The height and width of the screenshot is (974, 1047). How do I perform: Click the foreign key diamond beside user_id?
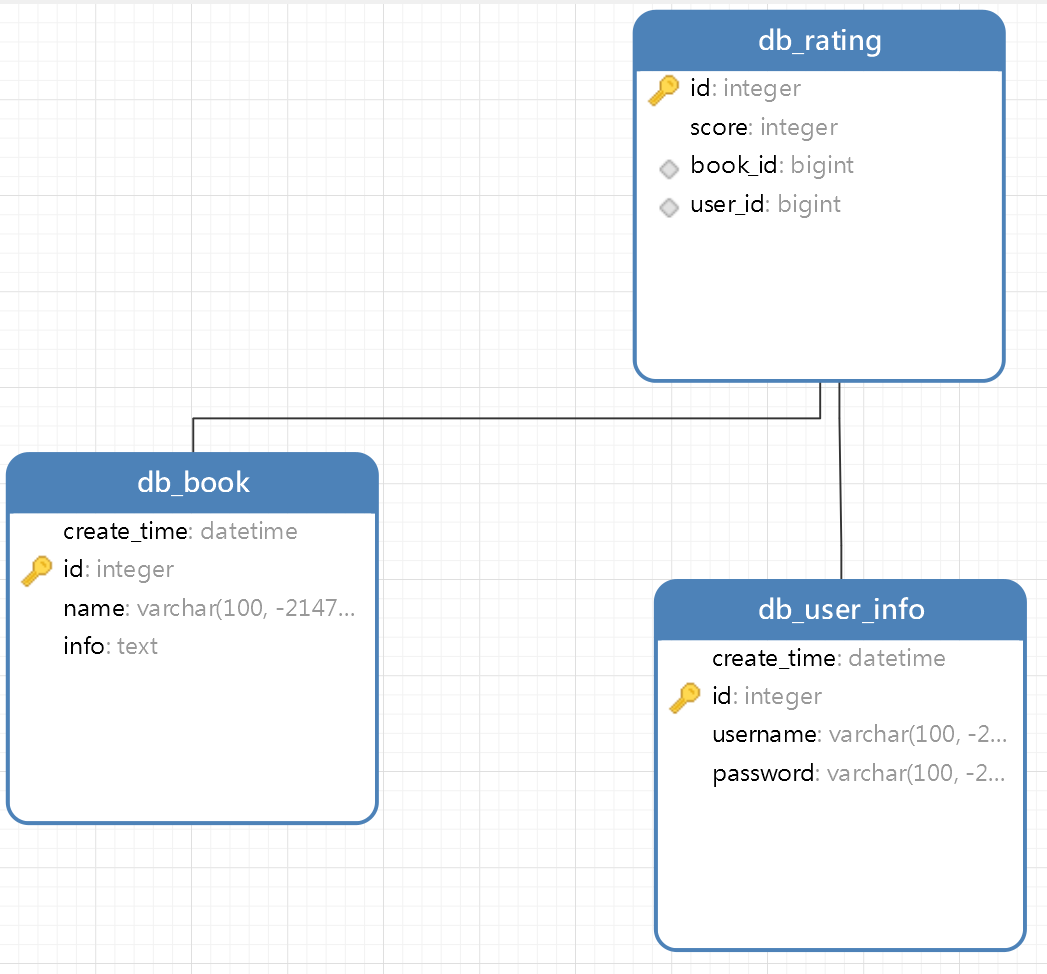(x=668, y=208)
